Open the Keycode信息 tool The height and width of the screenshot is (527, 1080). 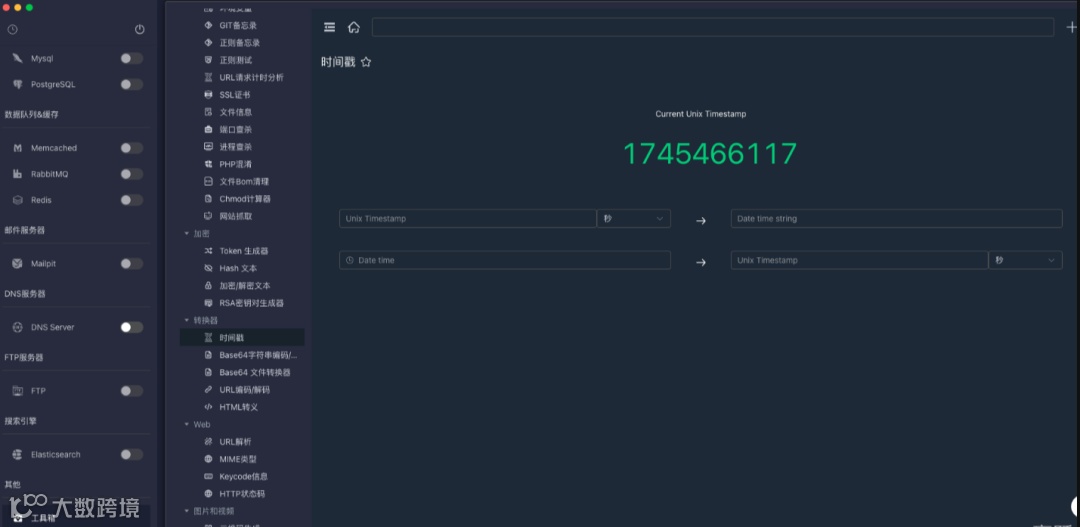point(242,476)
